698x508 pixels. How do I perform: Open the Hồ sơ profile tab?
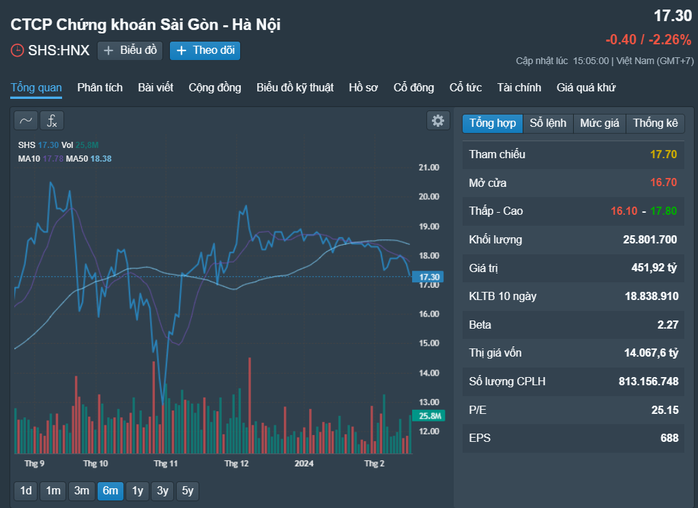(x=363, y=88)
